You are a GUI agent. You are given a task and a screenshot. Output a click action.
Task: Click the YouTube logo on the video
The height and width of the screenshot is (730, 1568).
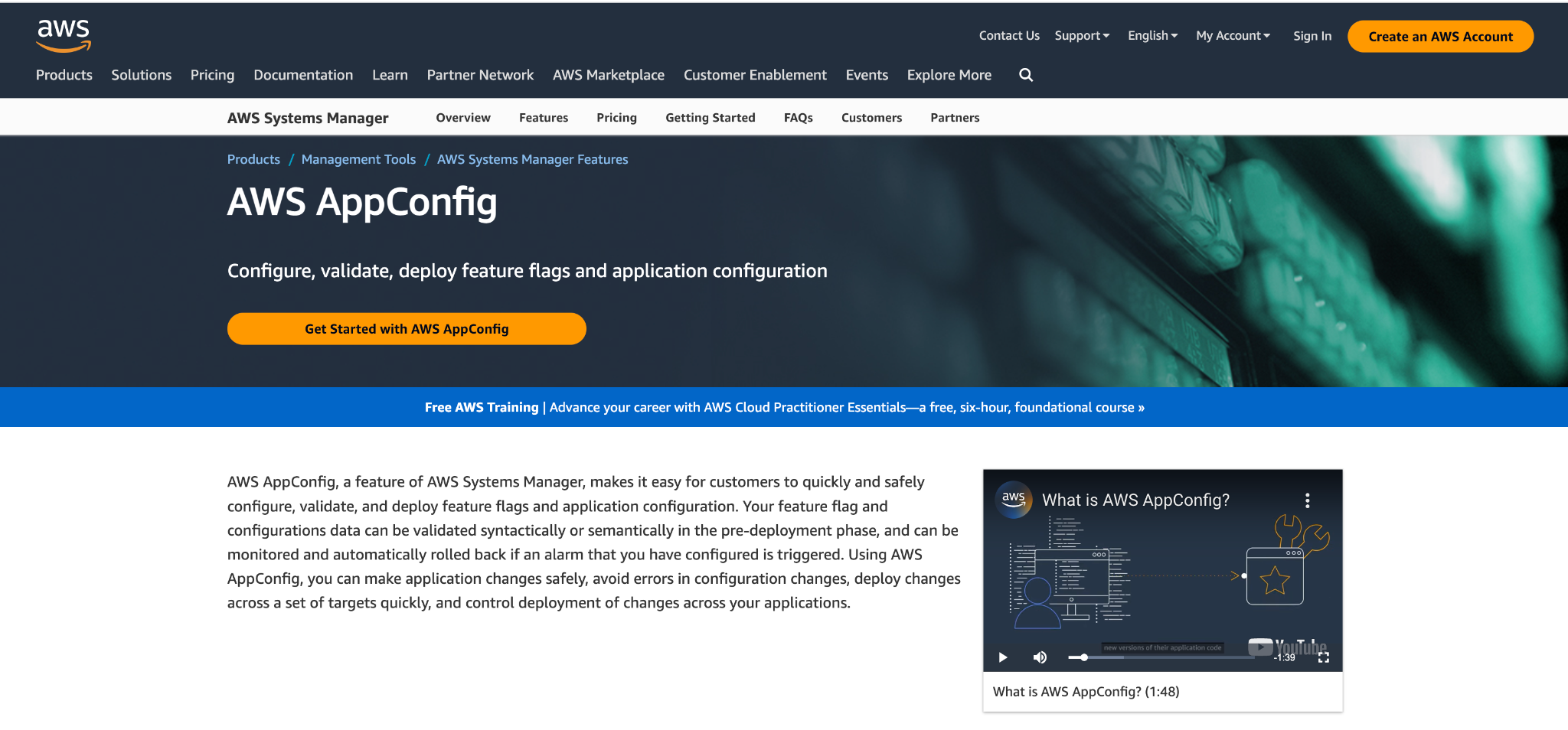point(1287,647)
